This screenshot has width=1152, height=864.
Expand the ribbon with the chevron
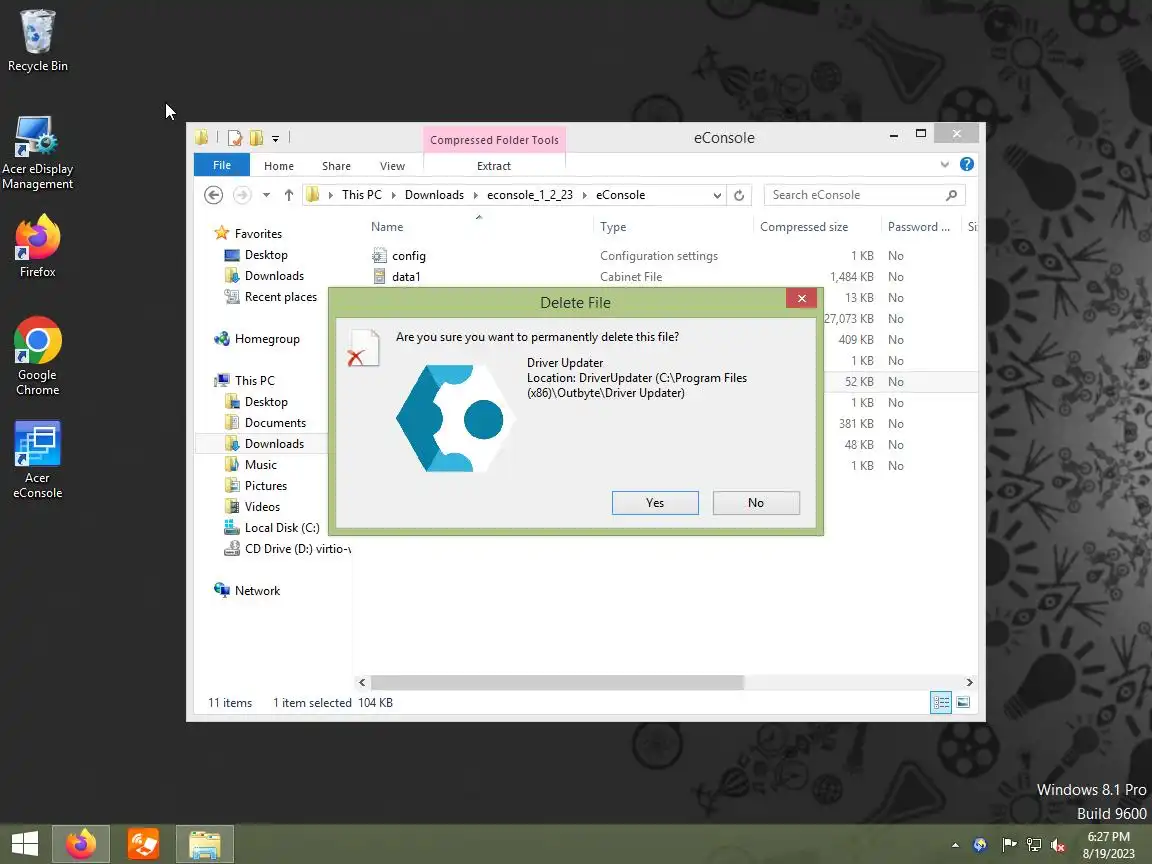[x=945, y=165]
